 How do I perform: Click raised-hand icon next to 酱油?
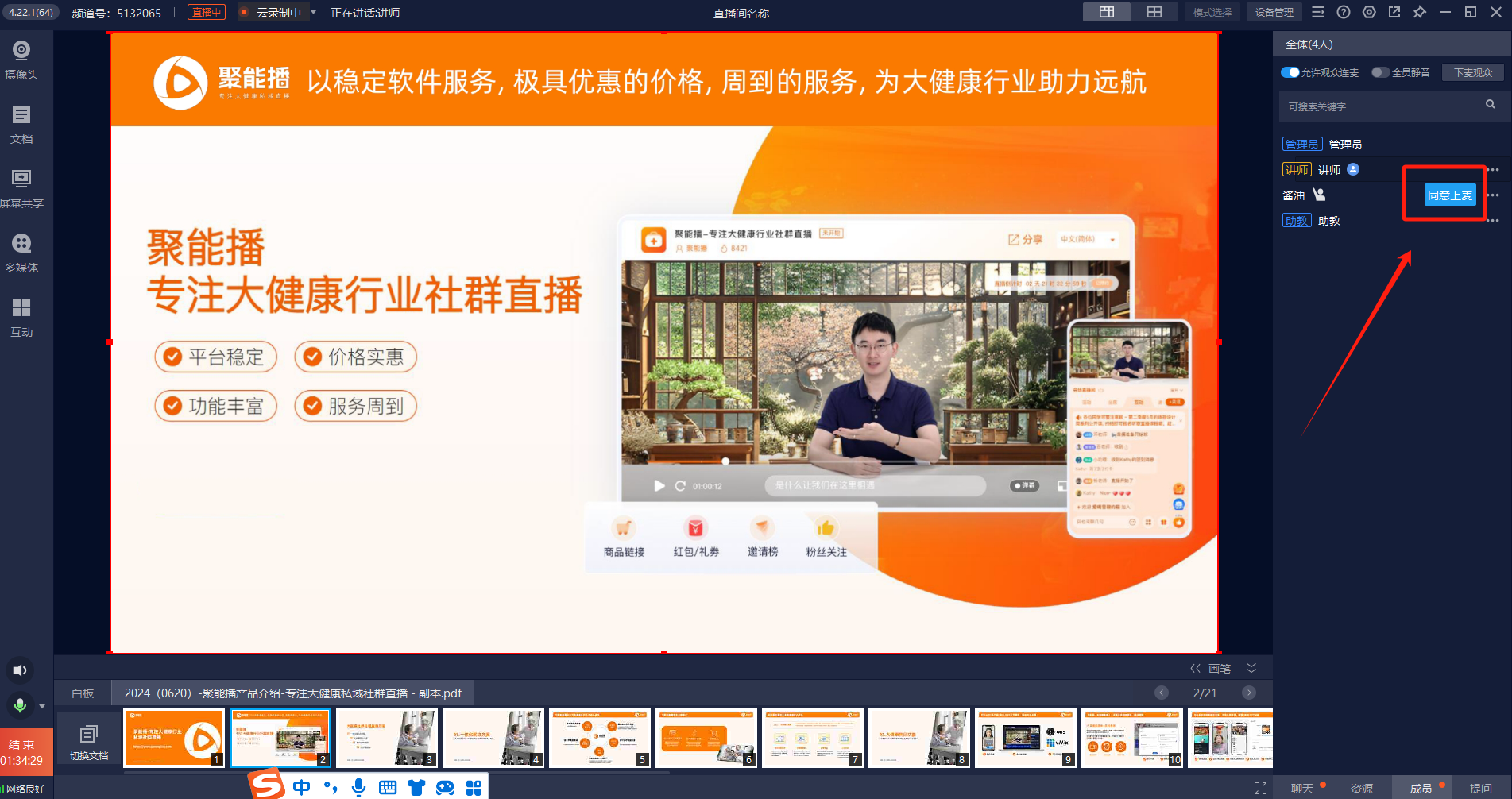[1319, 195]
